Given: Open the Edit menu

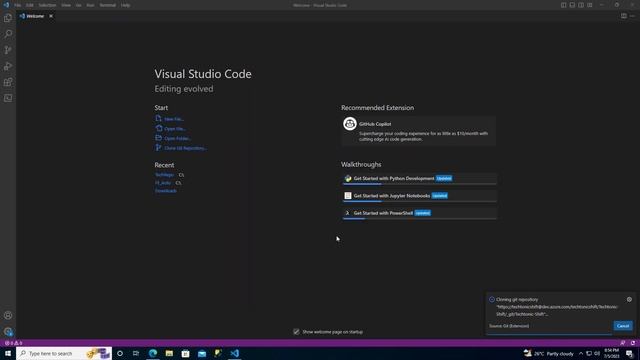Looking at the screenshot, I should [30, 5].
